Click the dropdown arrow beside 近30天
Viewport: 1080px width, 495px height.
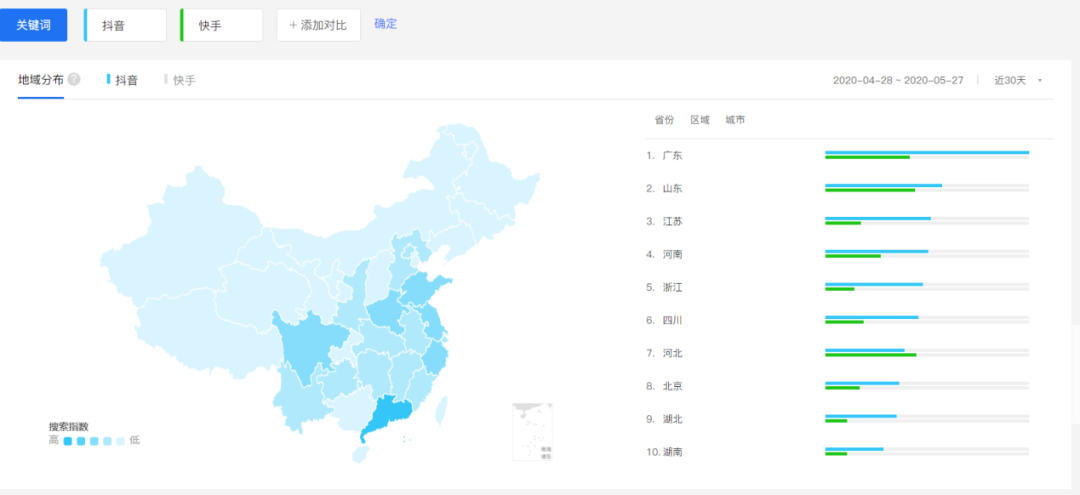click(x=1039, y=81)
